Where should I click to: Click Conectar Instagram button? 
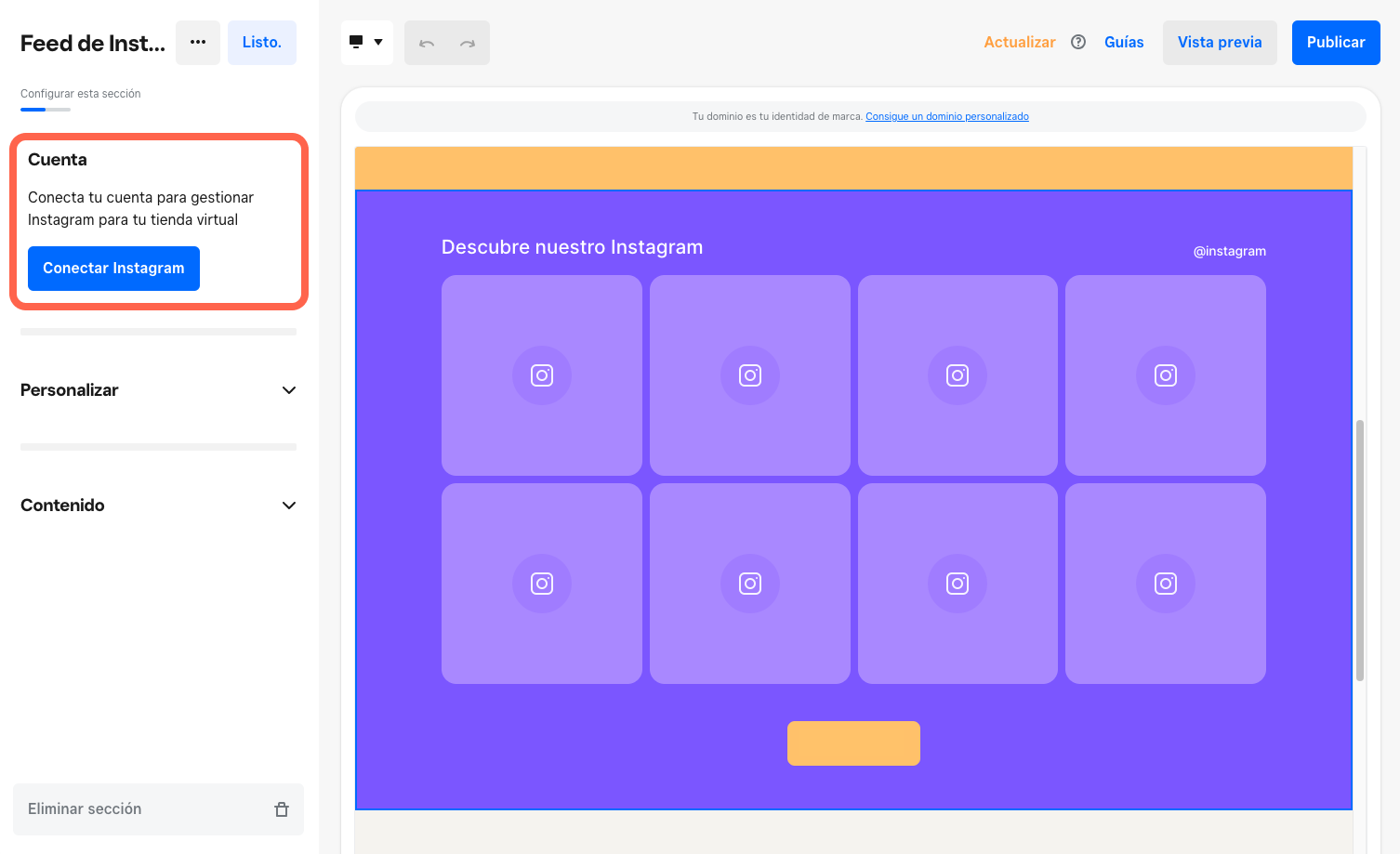113,269
